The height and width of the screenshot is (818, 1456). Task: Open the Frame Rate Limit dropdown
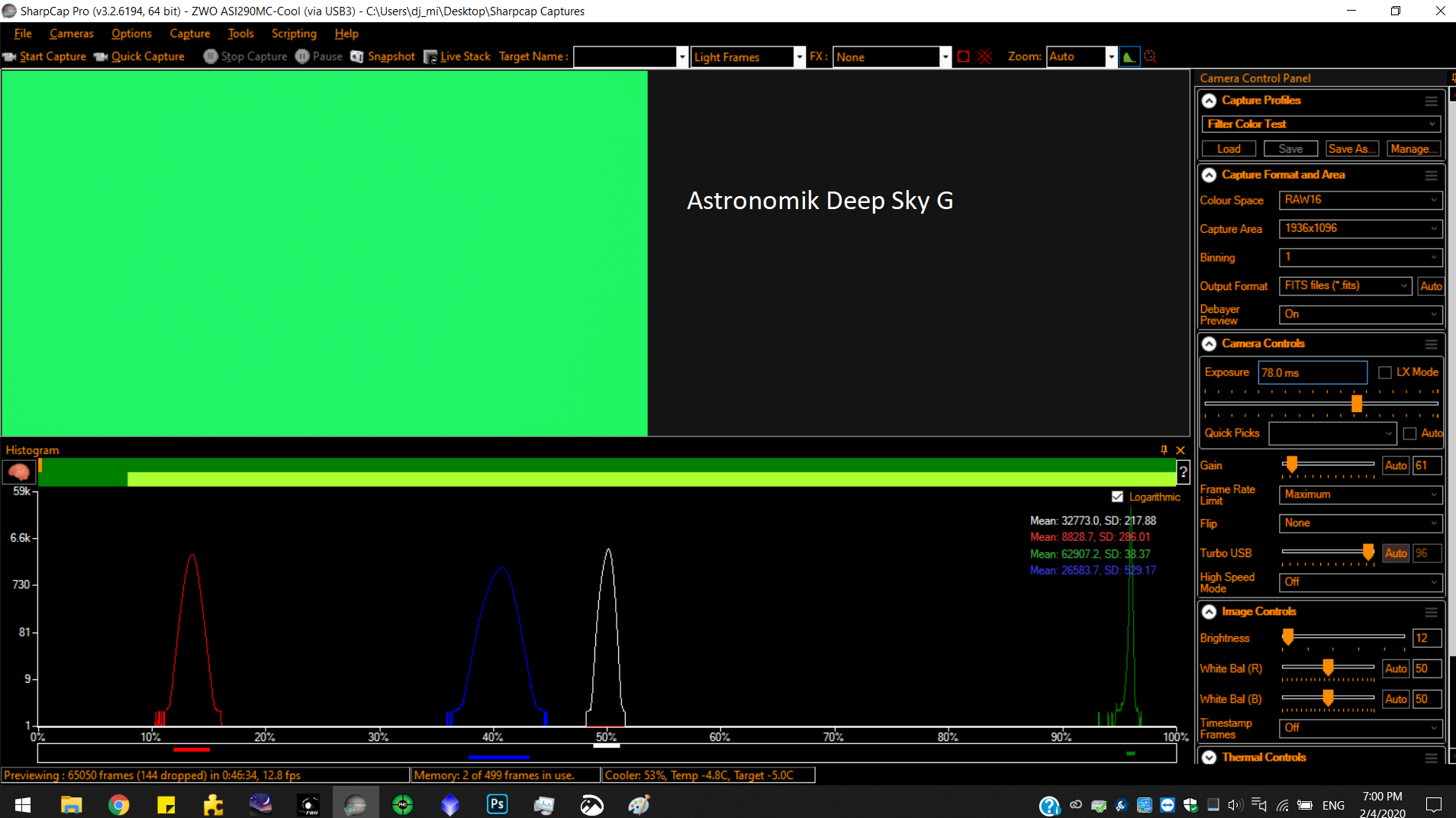pos(1361,494)
